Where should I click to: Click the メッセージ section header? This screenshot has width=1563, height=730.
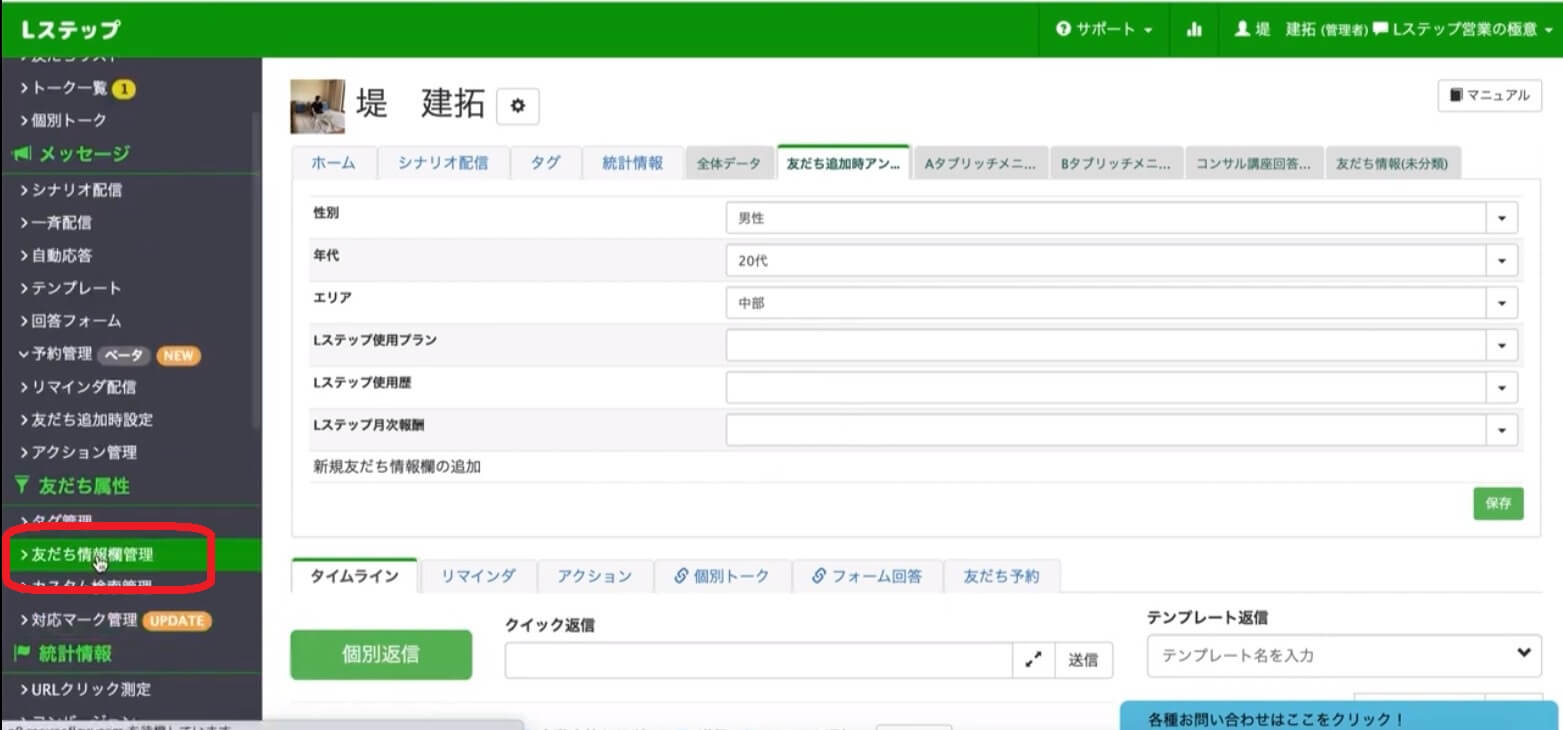tap(84, 153)
